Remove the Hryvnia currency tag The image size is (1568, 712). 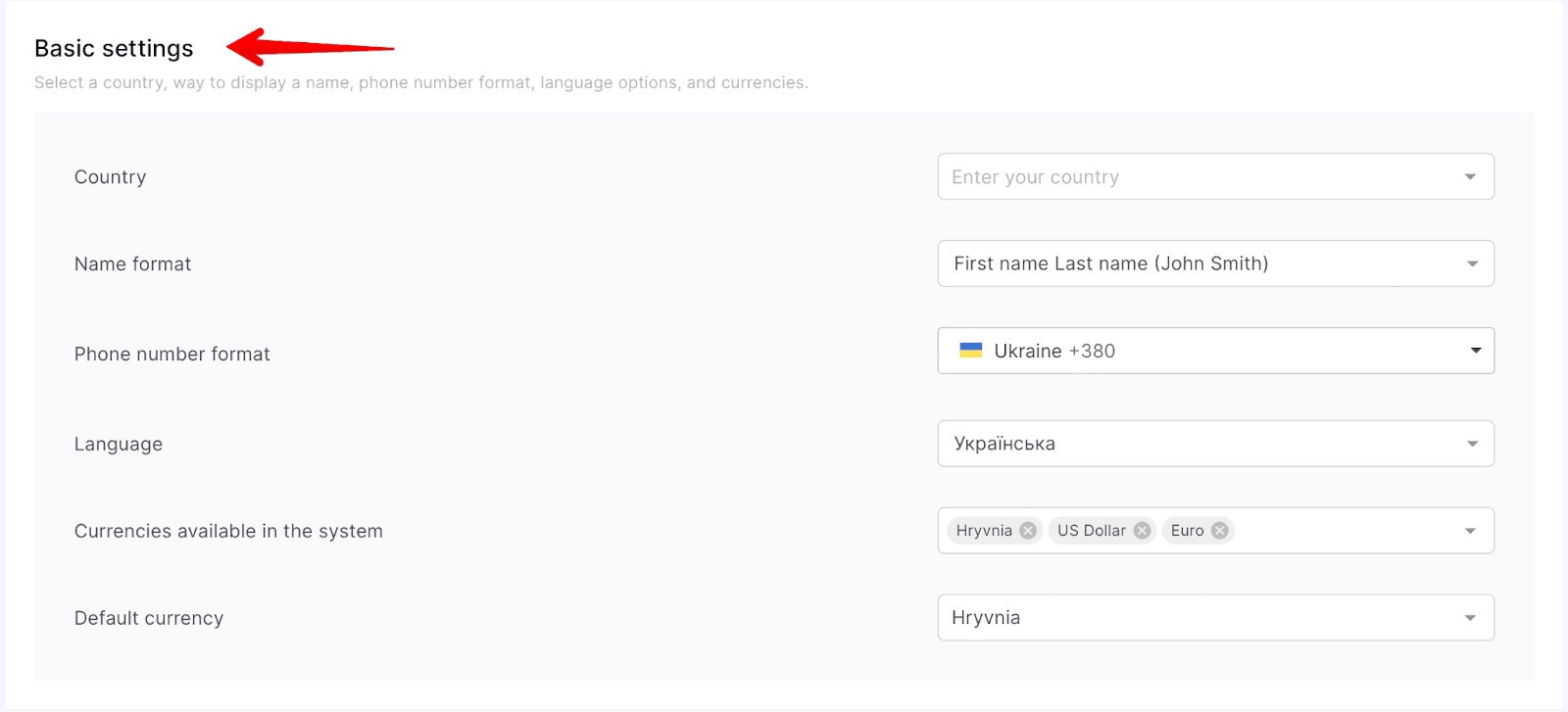coord(1027,531)
